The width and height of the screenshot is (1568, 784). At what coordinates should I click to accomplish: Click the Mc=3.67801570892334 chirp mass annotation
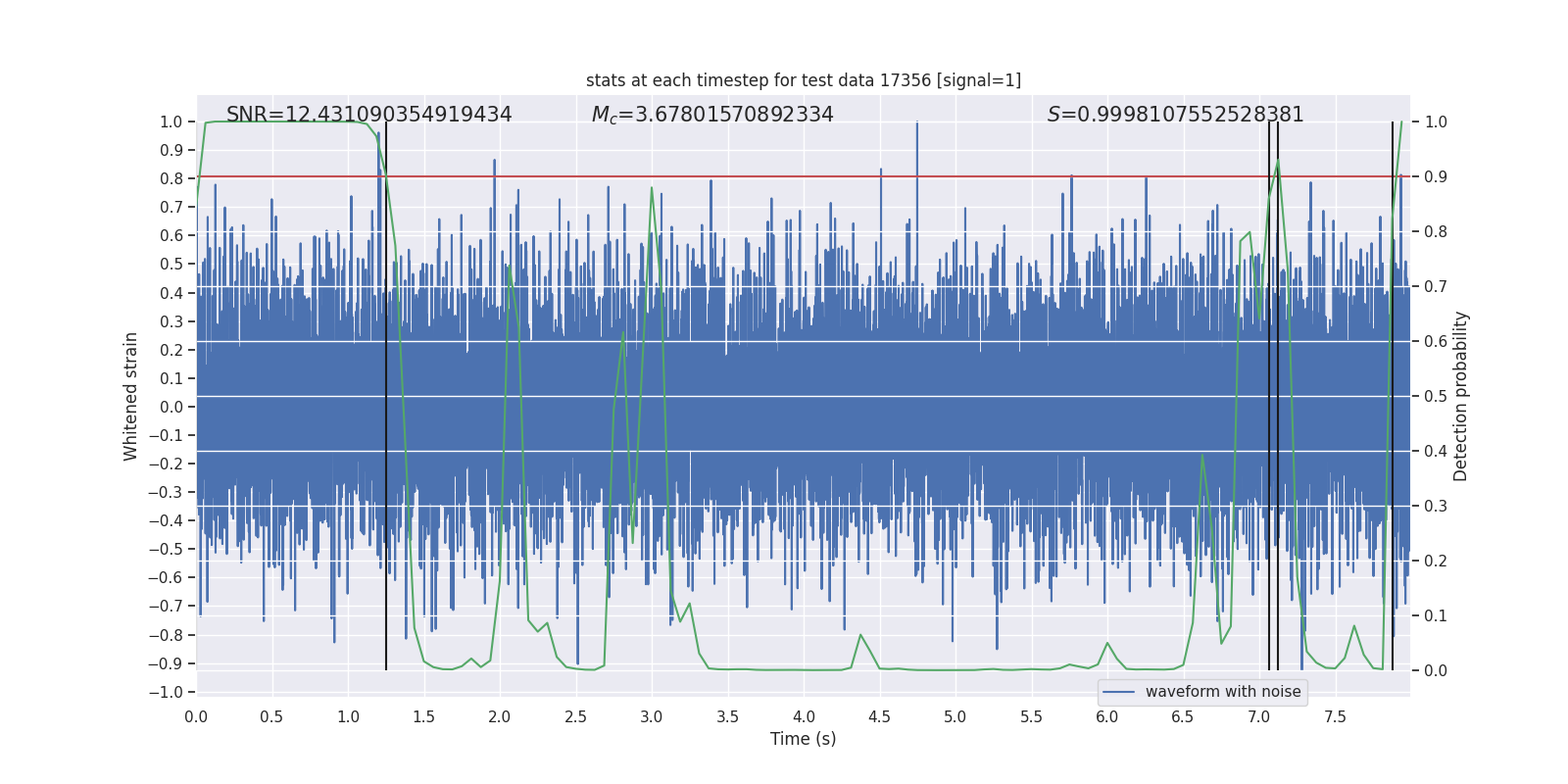click(712, 115)
